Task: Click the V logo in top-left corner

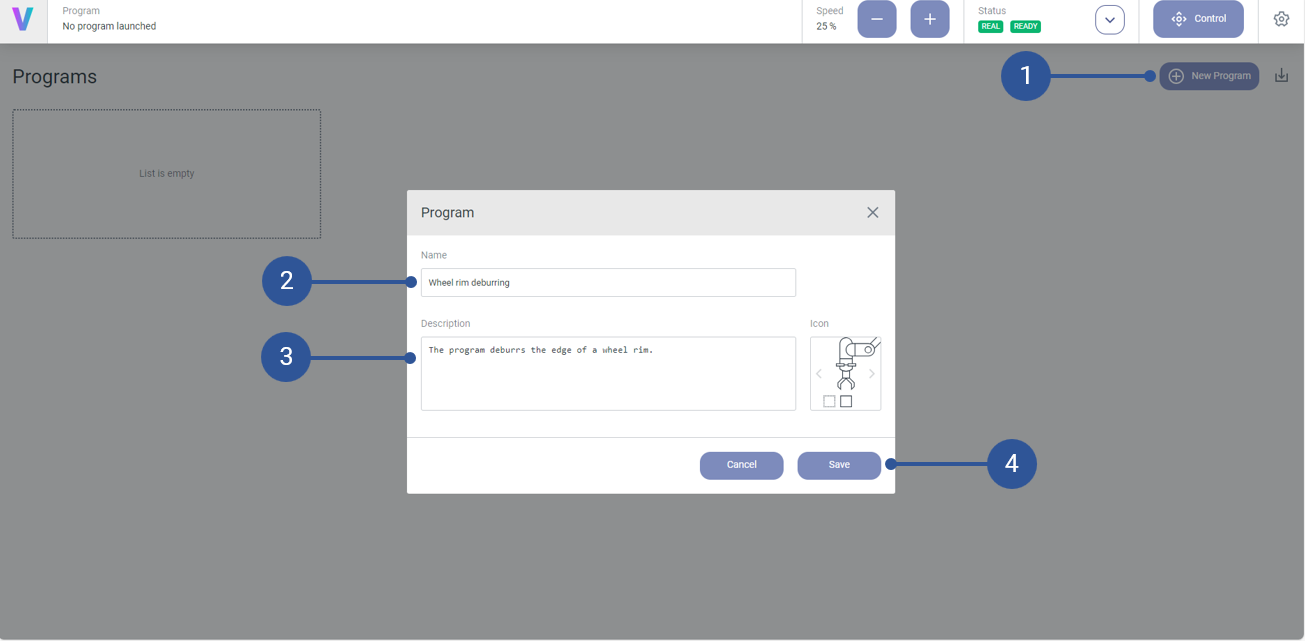Action: pos(22,19)
